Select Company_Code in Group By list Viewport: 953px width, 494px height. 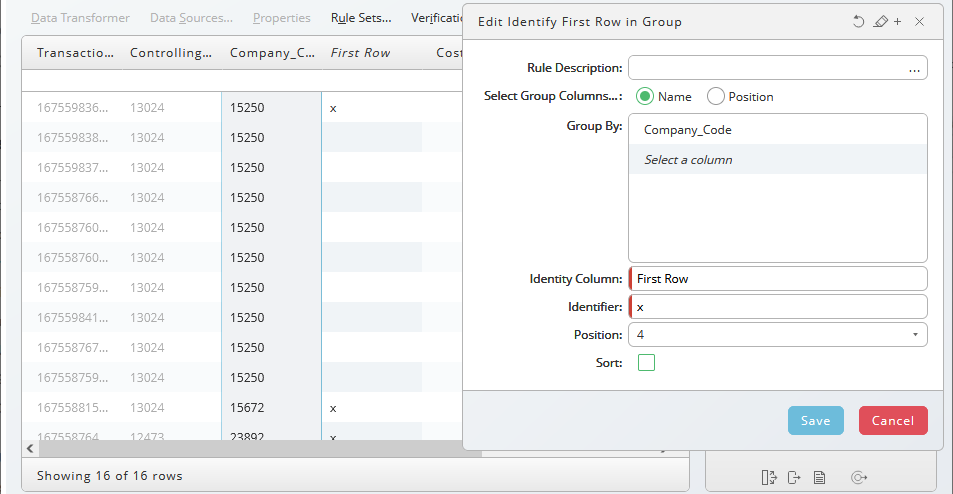click(777, 130)
